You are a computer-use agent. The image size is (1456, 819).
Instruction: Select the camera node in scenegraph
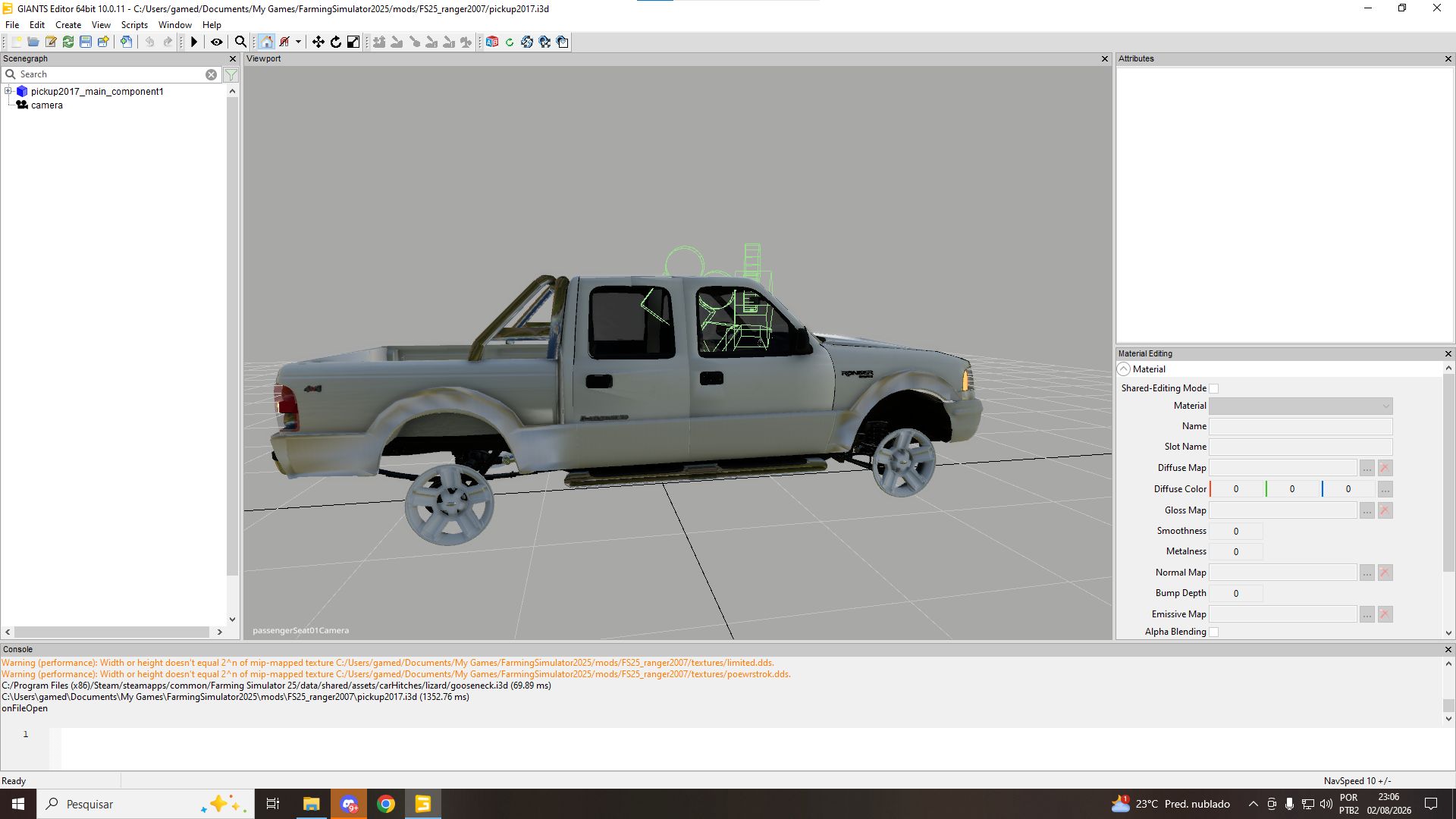click(47, 105)
